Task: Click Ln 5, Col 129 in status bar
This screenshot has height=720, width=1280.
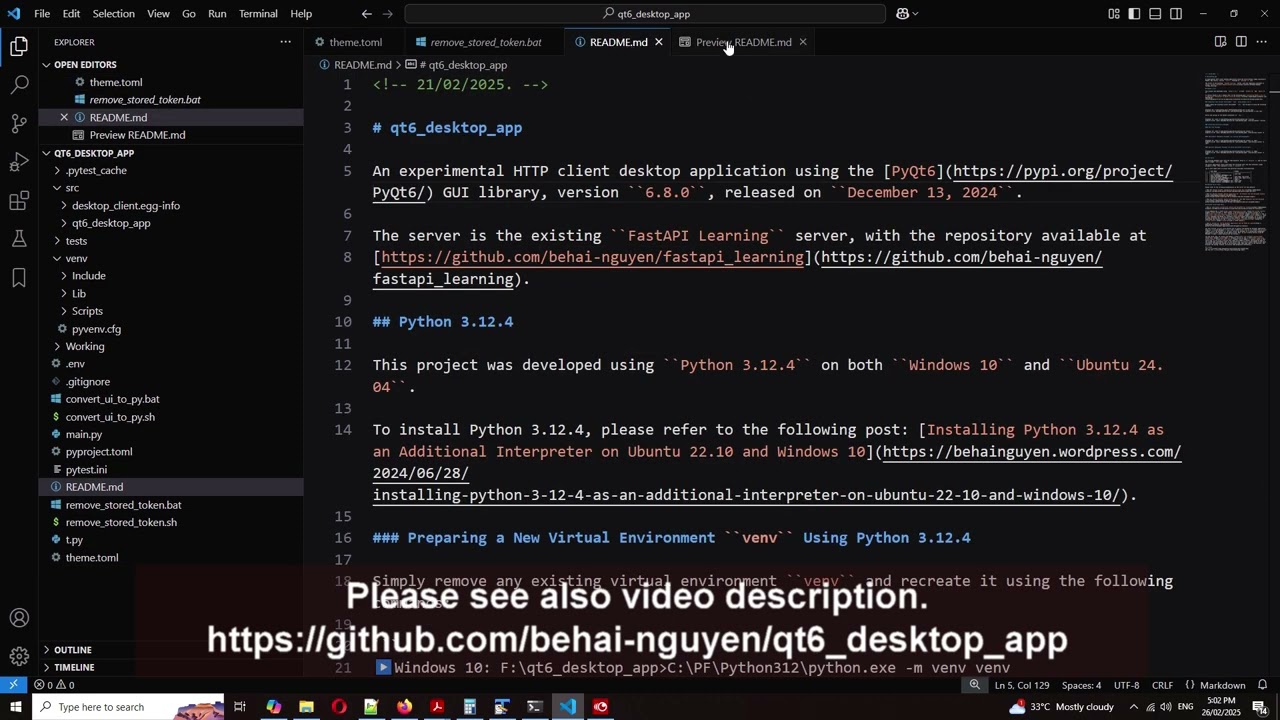Action: (1022, 685)
